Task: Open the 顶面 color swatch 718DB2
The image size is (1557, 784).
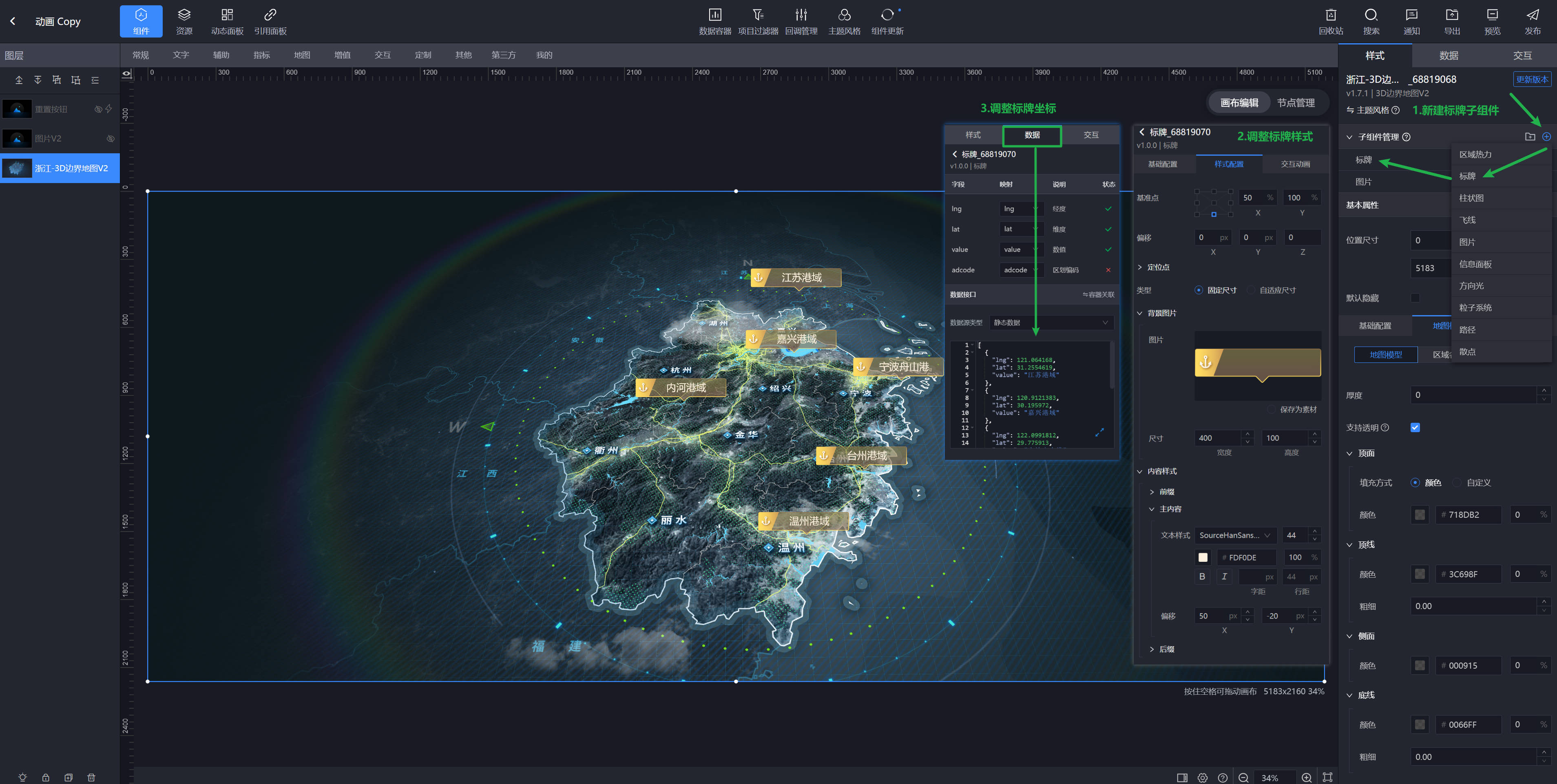Action: (1420, 515)
